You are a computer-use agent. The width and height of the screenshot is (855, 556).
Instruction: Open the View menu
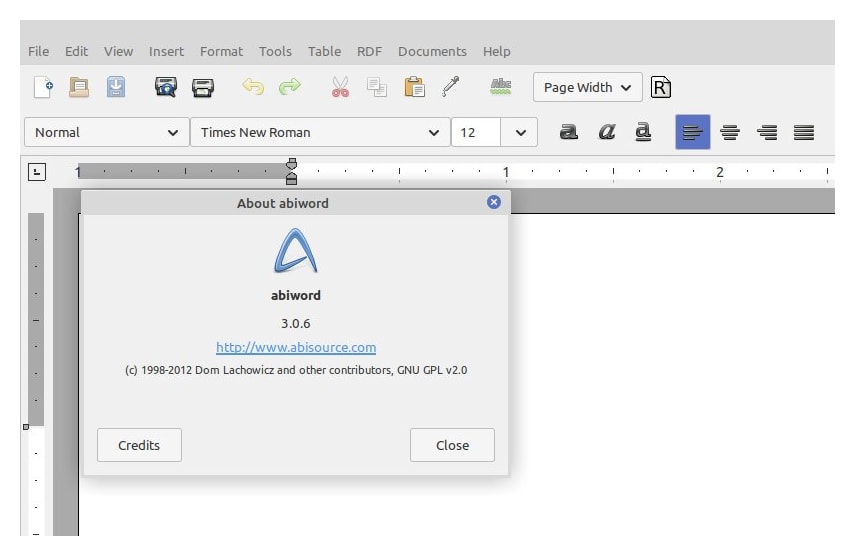coord(118,51)
